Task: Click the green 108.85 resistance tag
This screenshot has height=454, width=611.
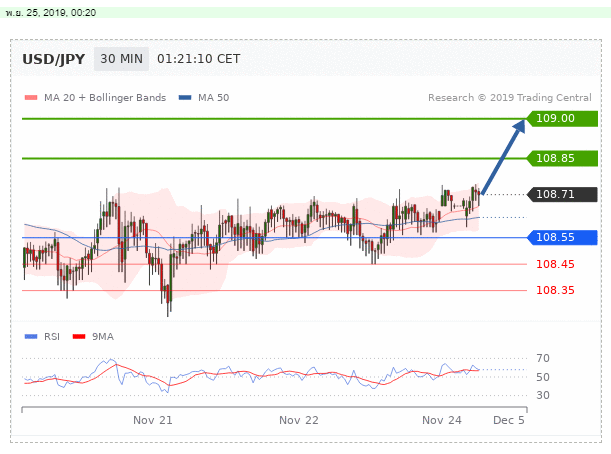Action: click(x=562, y=158)
